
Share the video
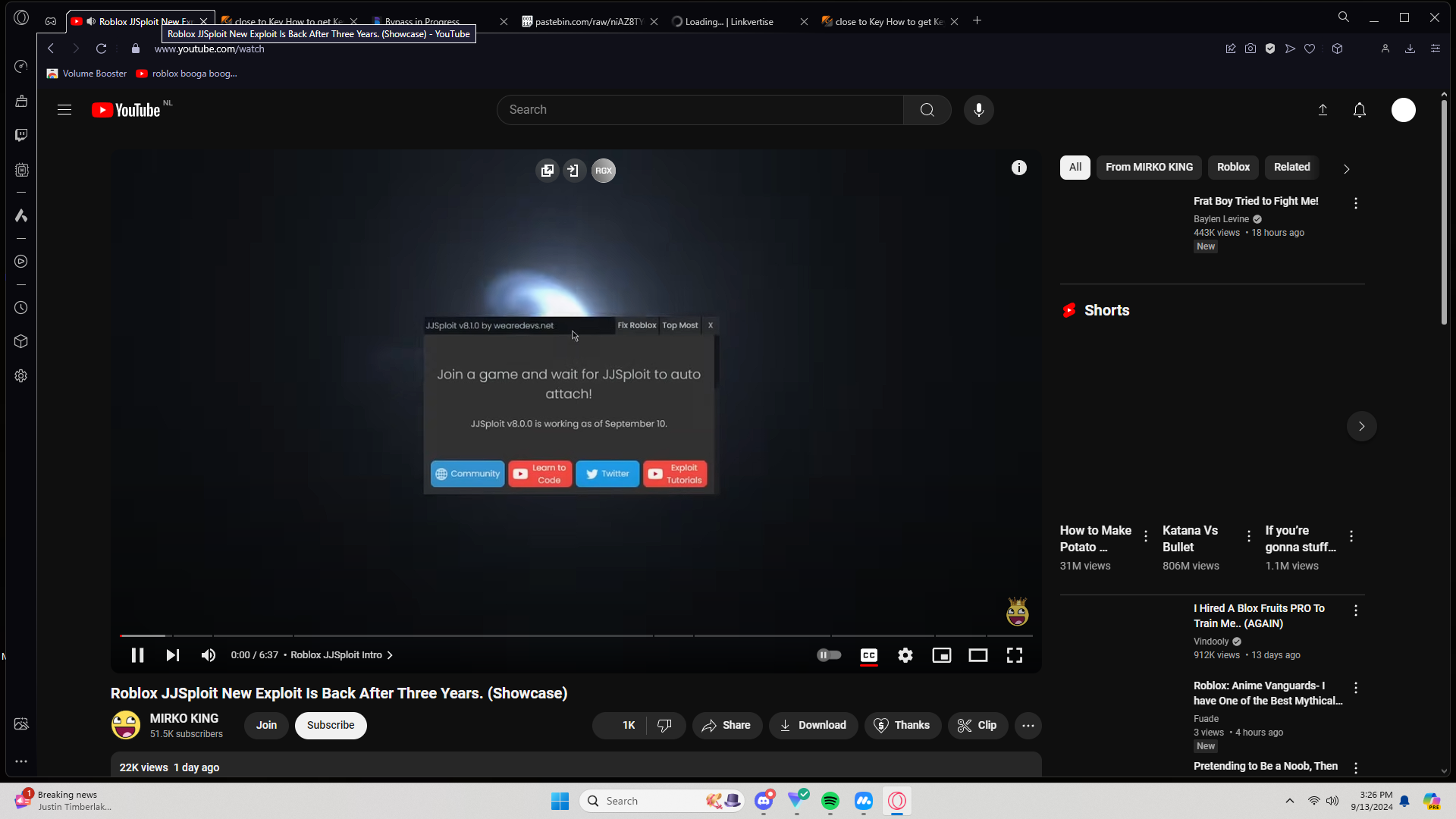(727, 726)
